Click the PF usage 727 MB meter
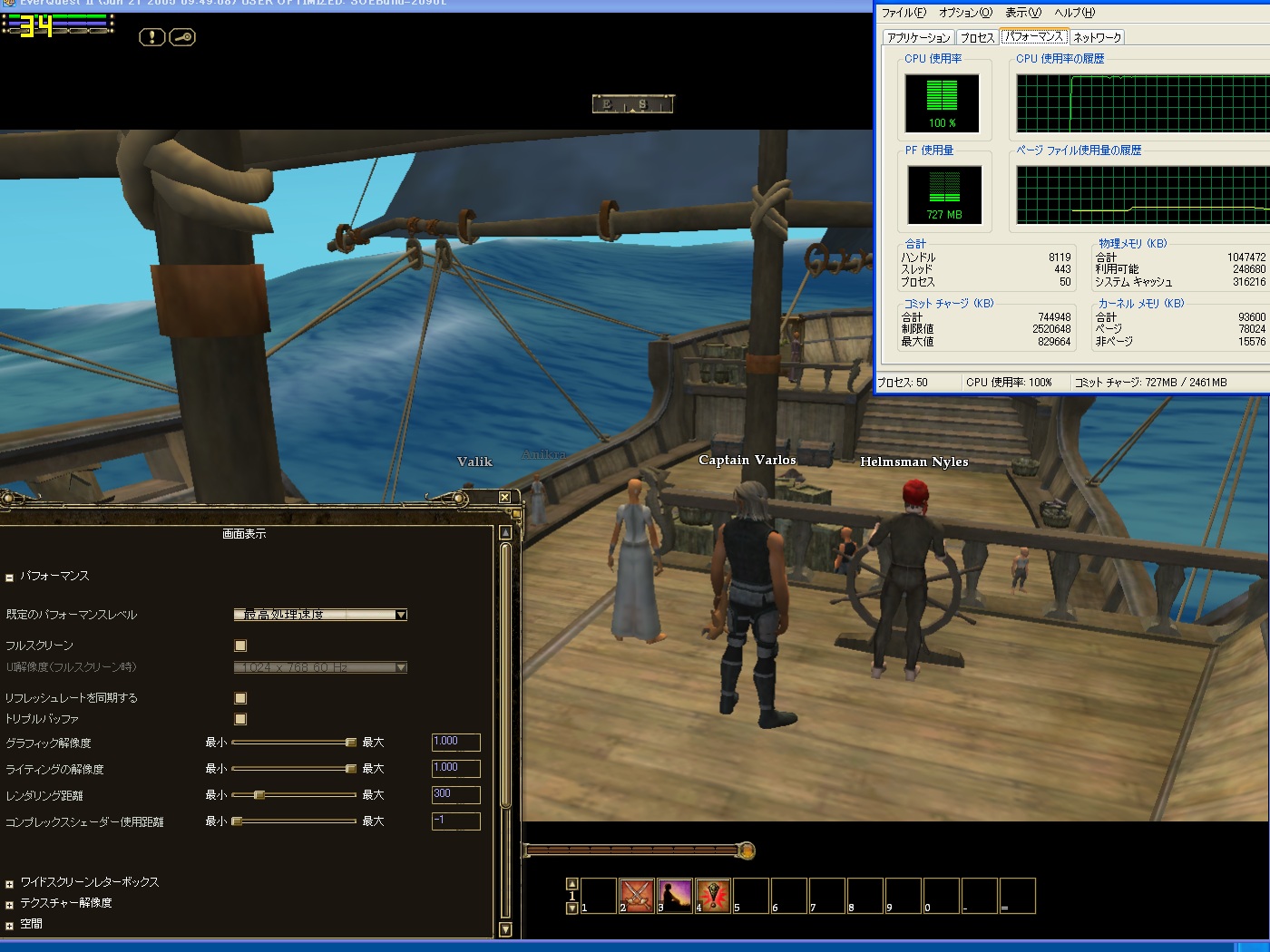 click(943, 195)
